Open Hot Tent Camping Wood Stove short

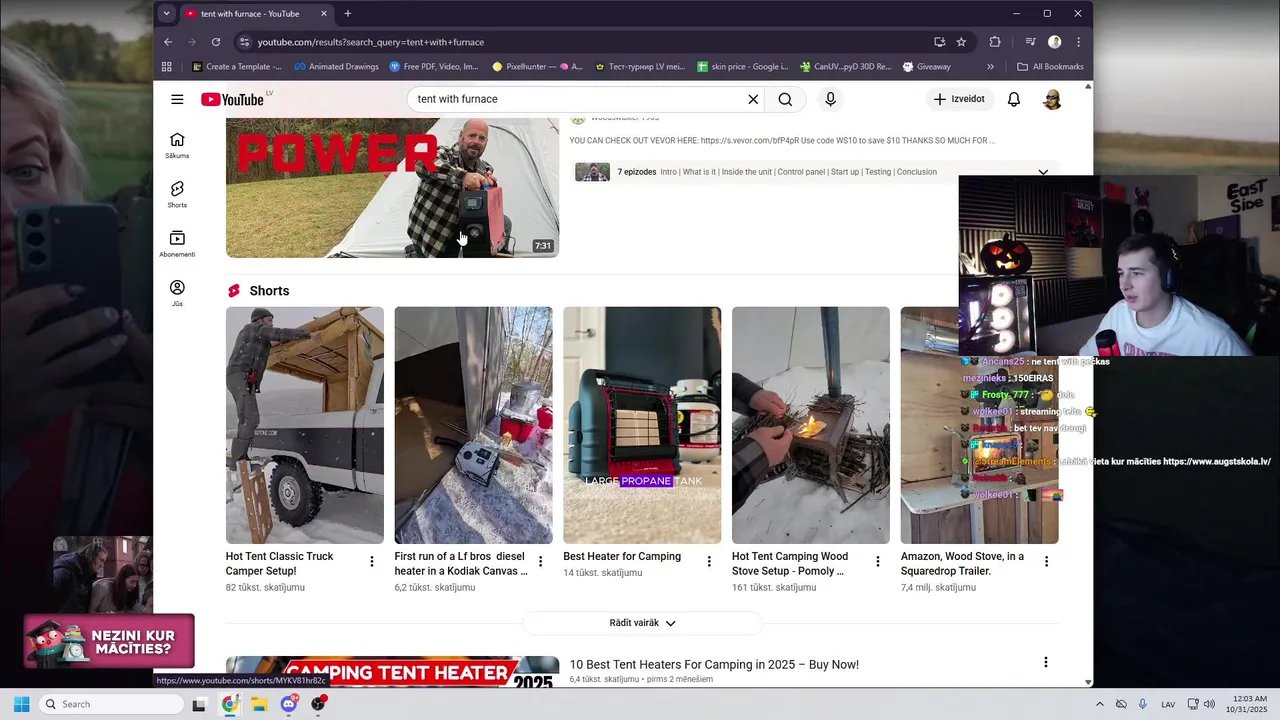pos(811,425)
